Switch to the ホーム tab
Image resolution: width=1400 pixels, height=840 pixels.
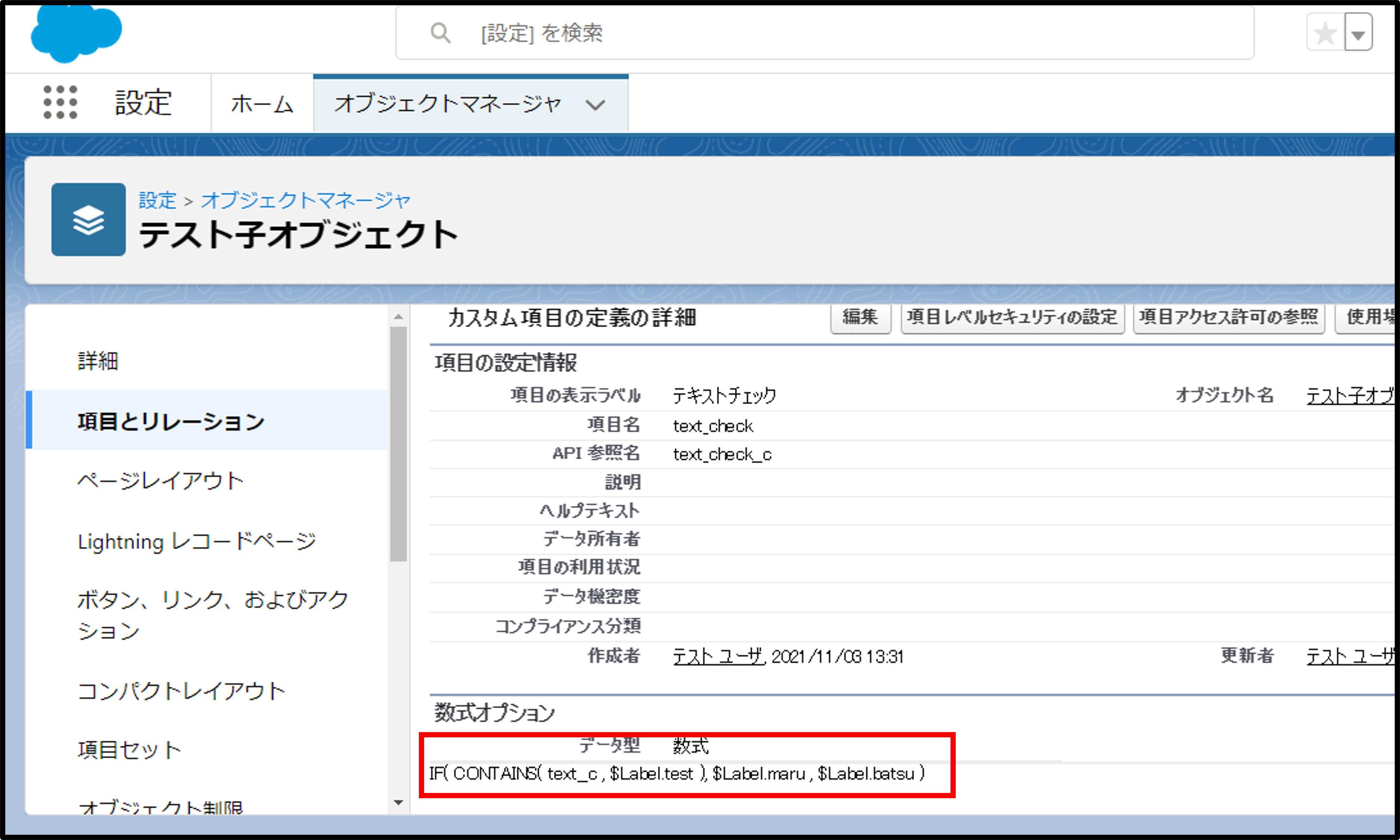(x=262, y=104)
